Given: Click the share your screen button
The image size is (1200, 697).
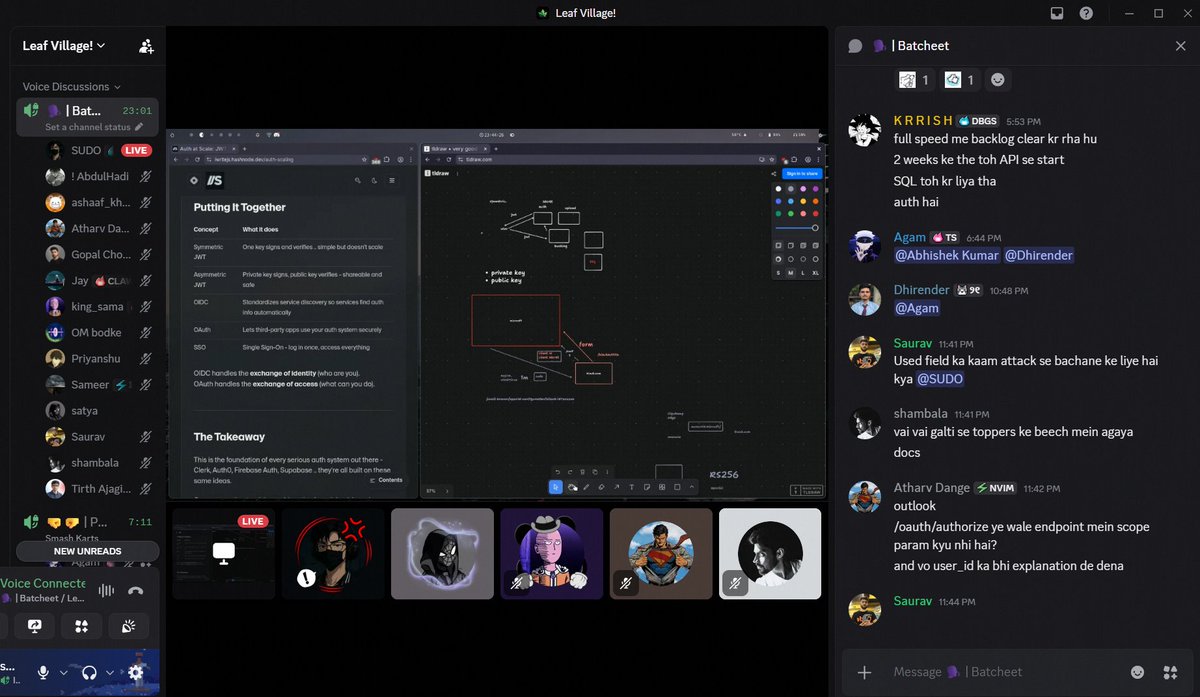Looking at the screenshot, I should point(35,626).
